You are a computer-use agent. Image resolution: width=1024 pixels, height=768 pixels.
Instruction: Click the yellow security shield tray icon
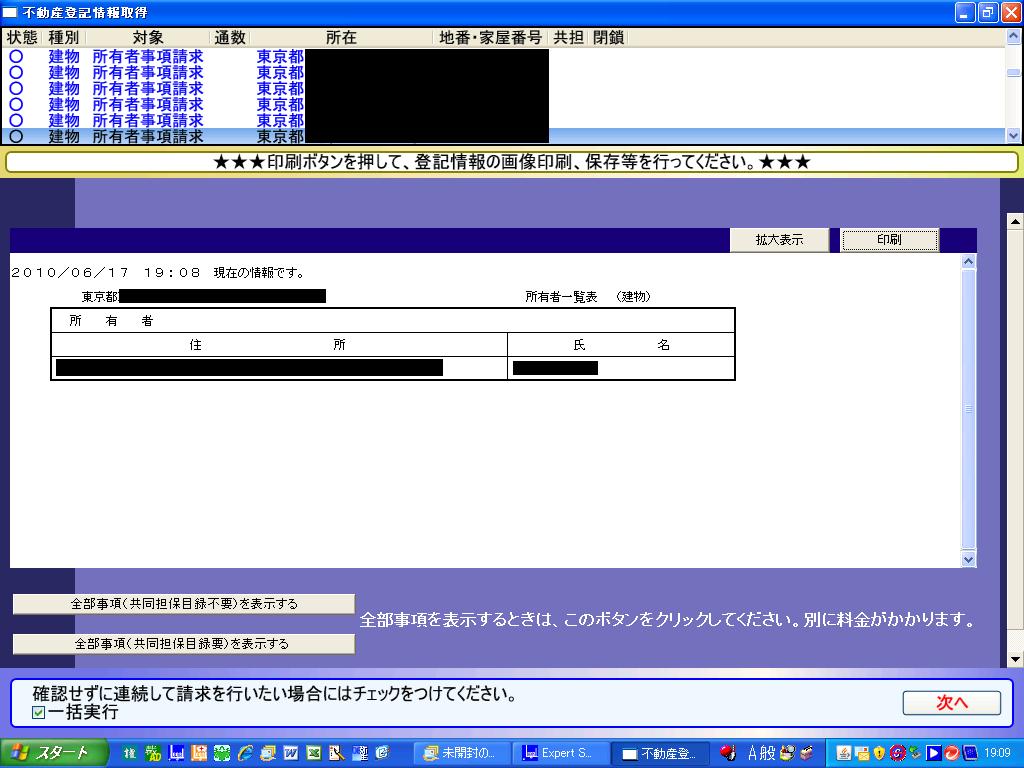point(879,753)
